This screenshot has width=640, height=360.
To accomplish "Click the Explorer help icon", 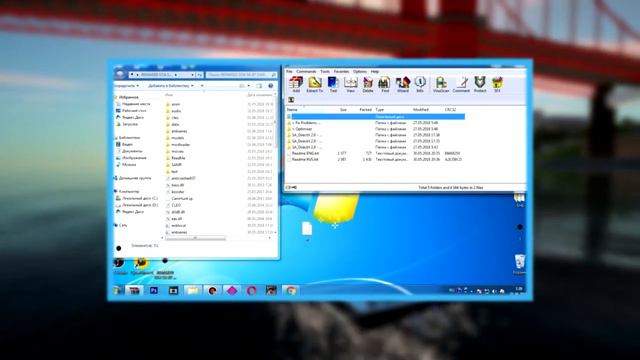I will coord(270,86).
